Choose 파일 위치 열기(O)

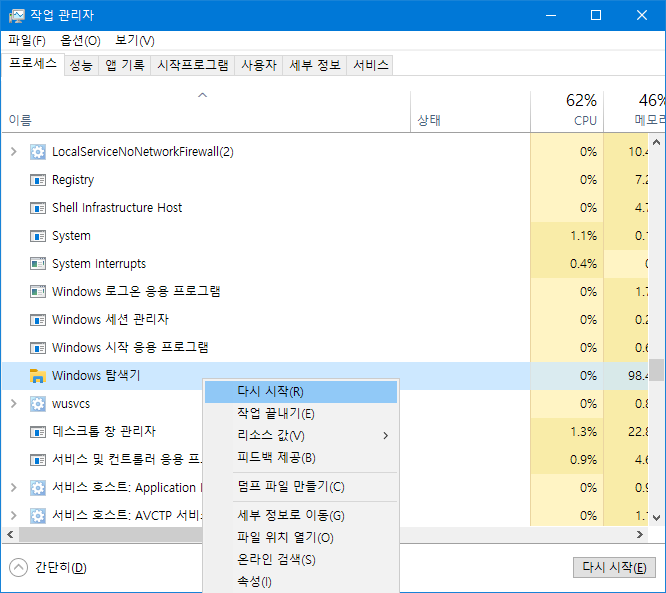[301, 538]
